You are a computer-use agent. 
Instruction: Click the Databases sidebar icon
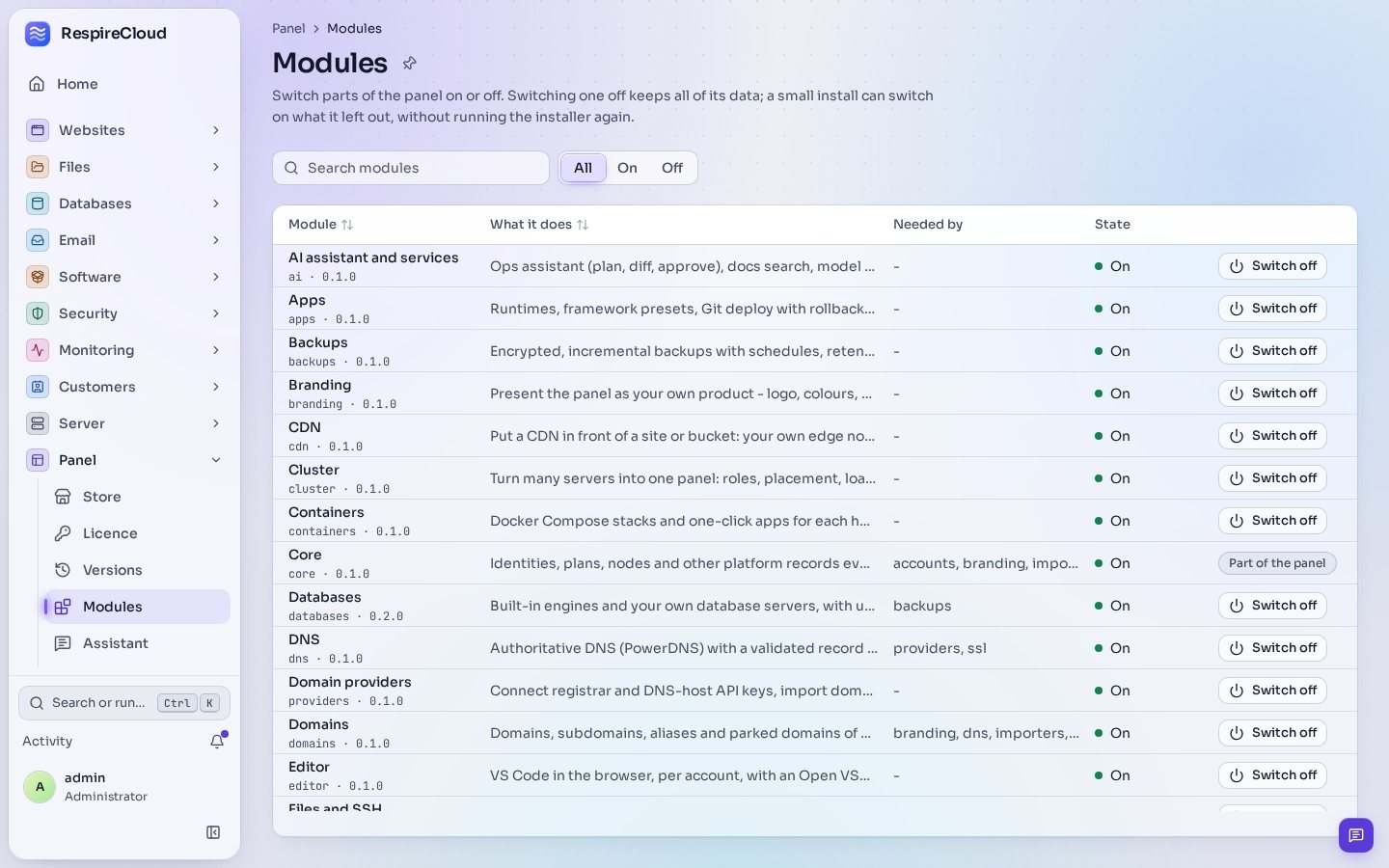38,203
